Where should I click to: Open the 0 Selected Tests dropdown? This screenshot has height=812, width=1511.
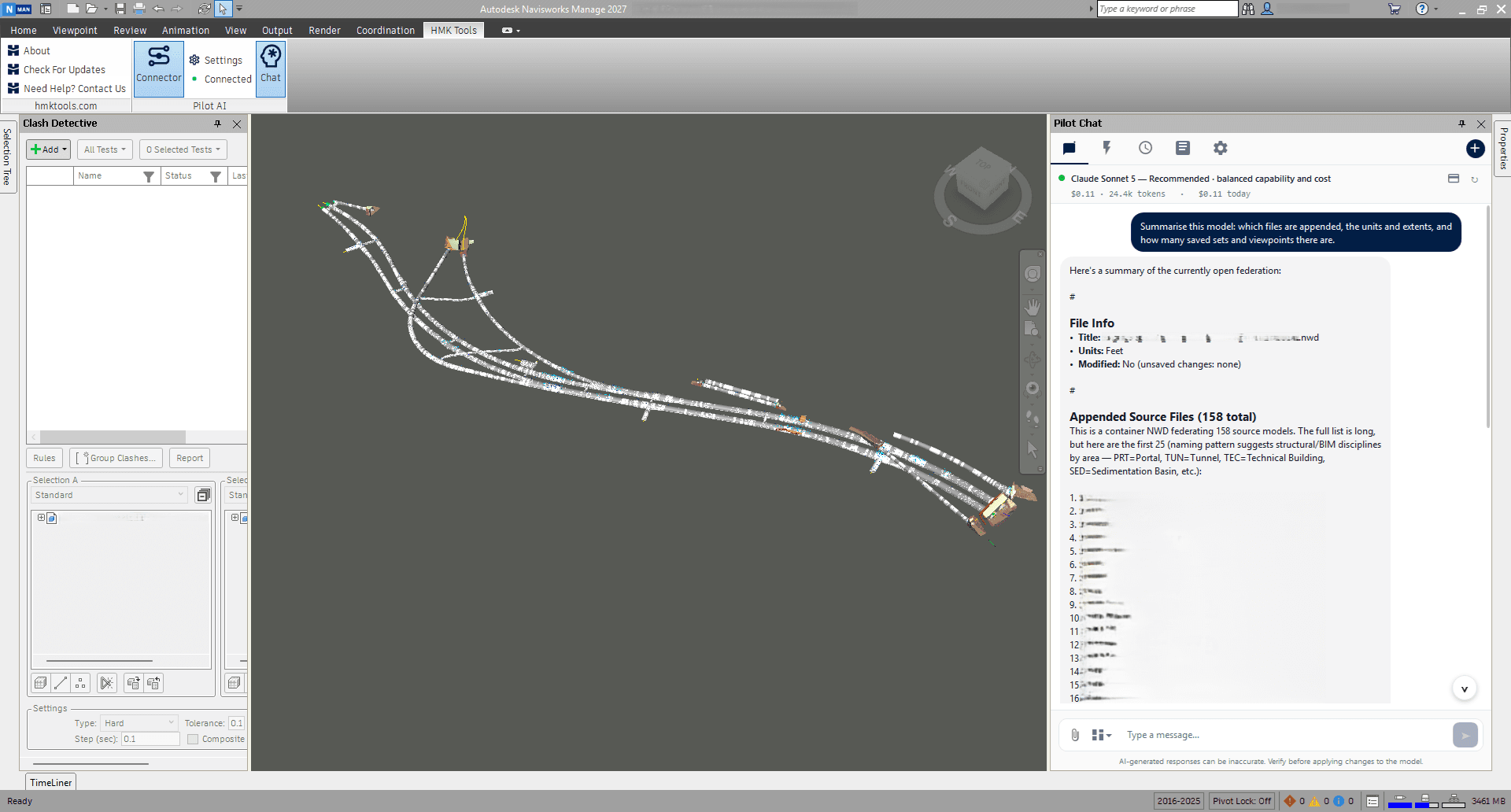coord(183,149)
